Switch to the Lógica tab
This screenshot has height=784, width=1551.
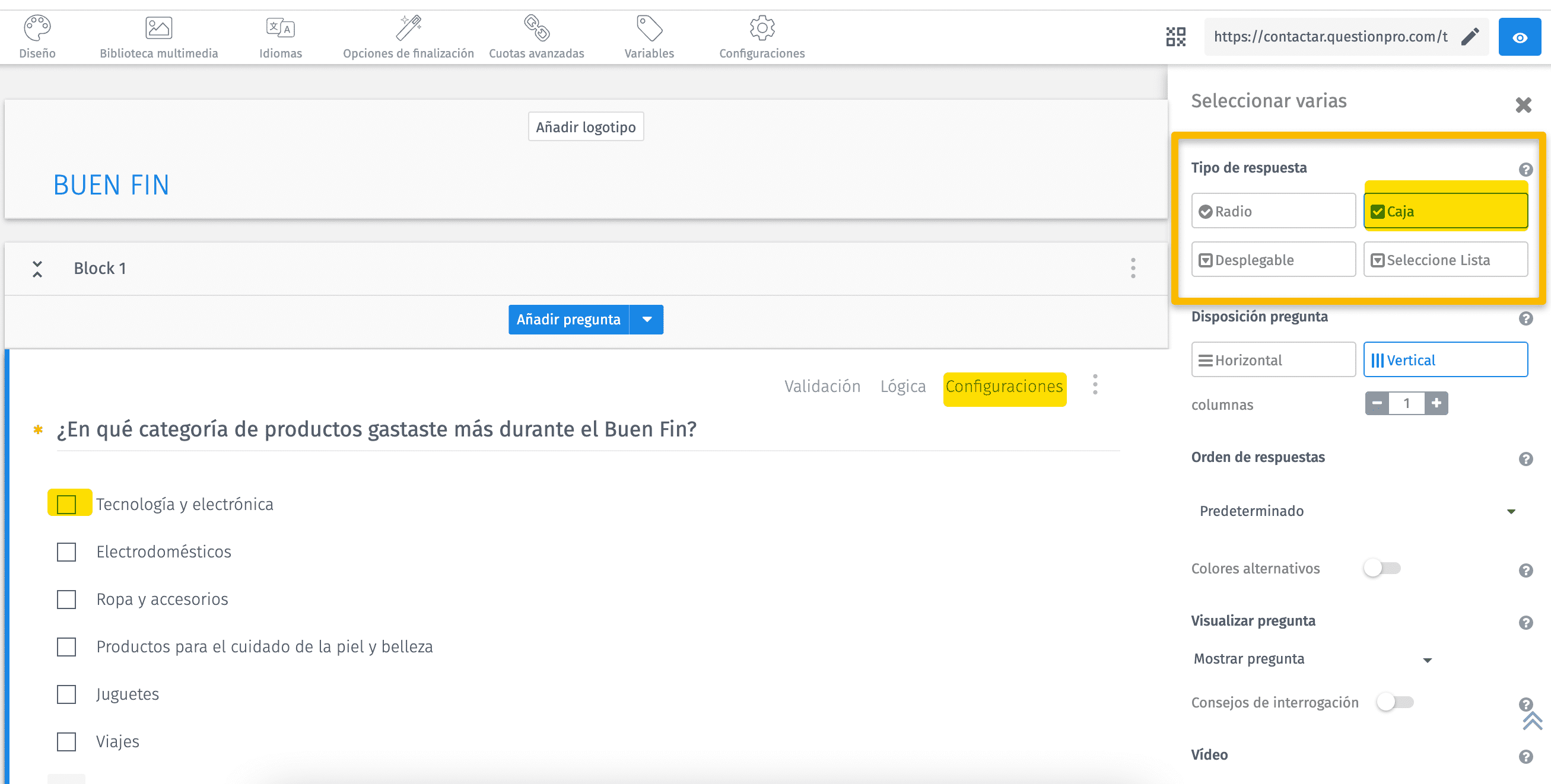click(x=902, y=385)
